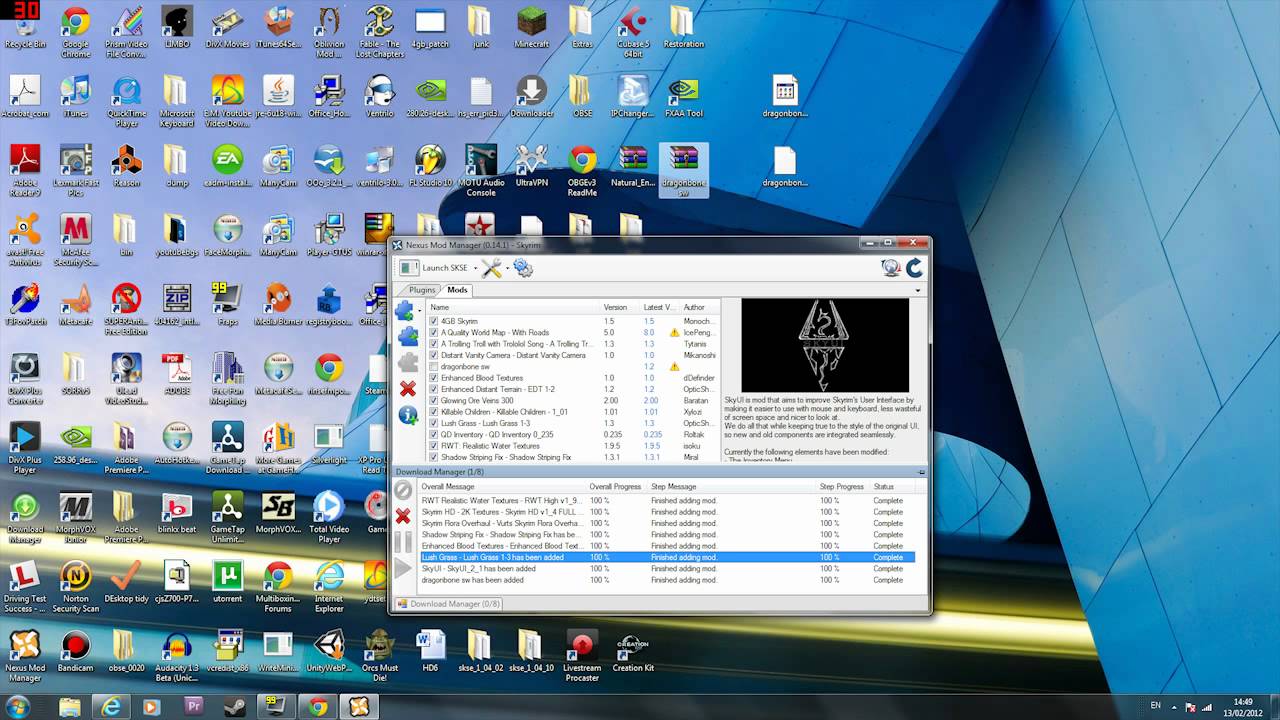Image resolution: width=1280 pixels, height=720 pixels.
Task: Open the Minecraft desktop icon
Action: click(531, 27)
